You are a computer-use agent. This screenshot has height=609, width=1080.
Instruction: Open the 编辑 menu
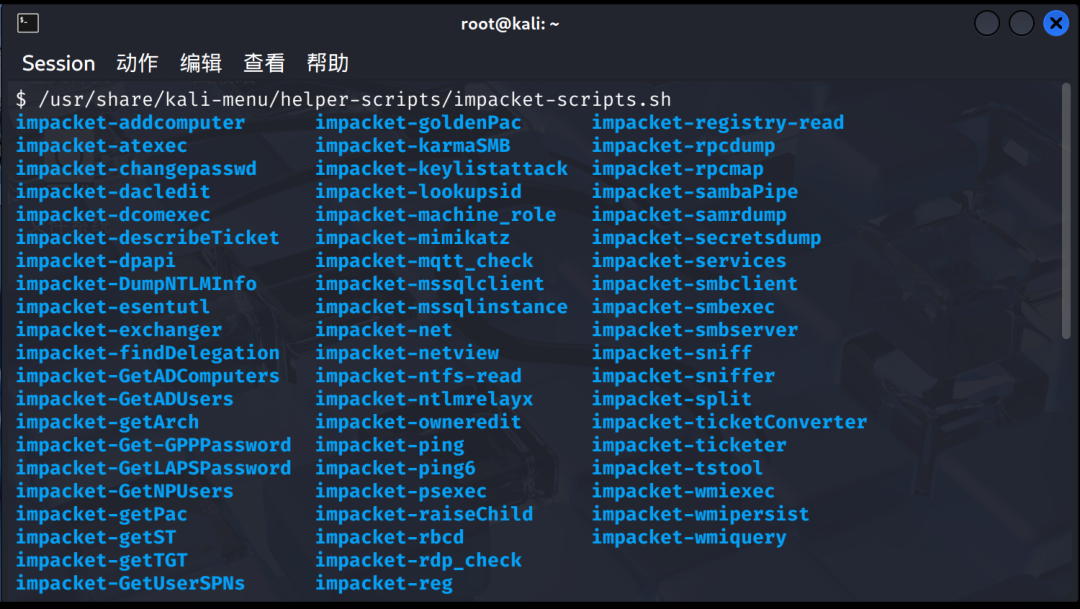click(x=200, y=63)
